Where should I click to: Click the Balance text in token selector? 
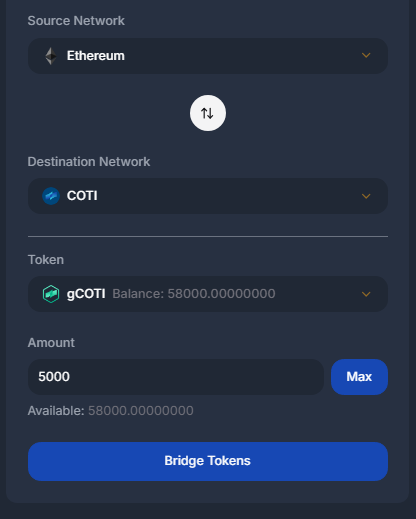pos(194,294)
